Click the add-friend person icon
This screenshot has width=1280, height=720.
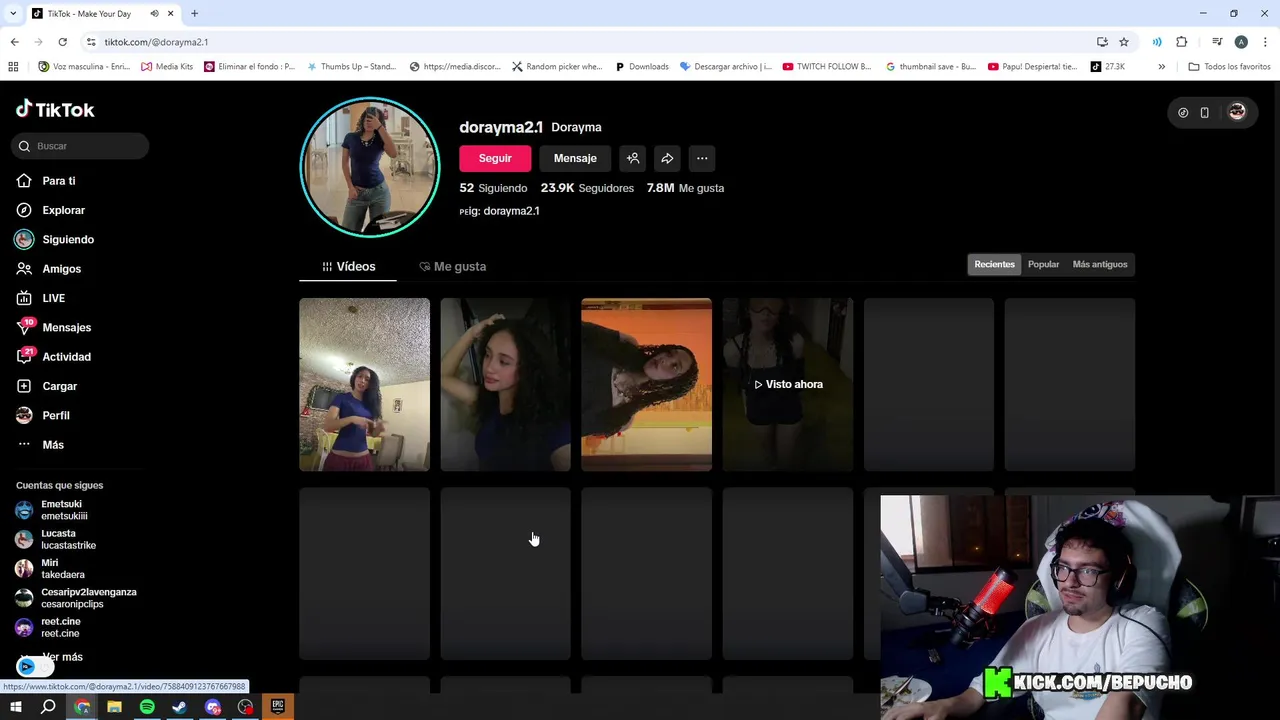point(633,158)
